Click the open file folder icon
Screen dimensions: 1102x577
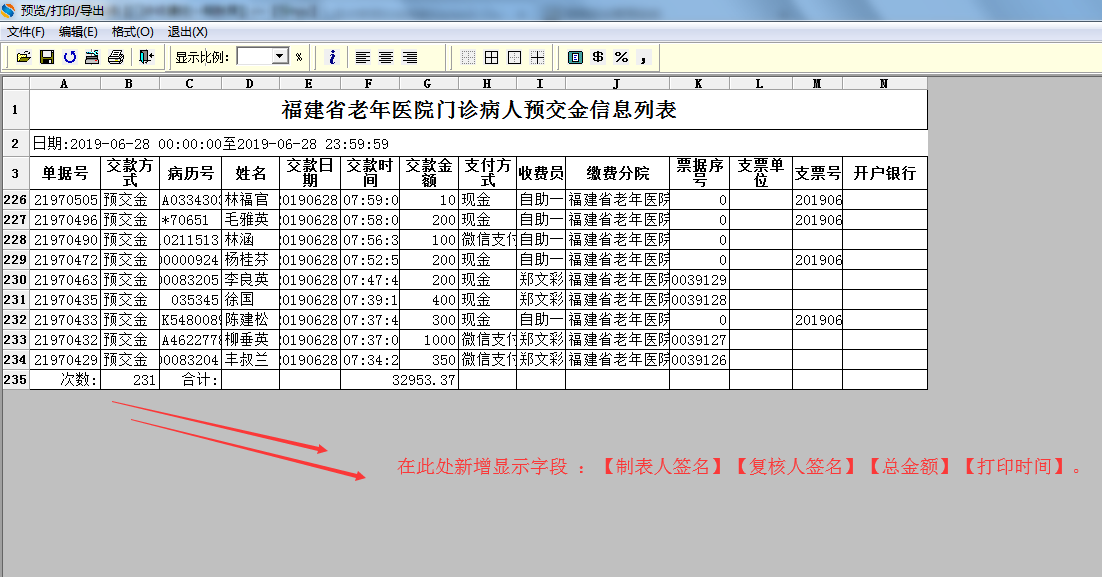coord(24,58)
